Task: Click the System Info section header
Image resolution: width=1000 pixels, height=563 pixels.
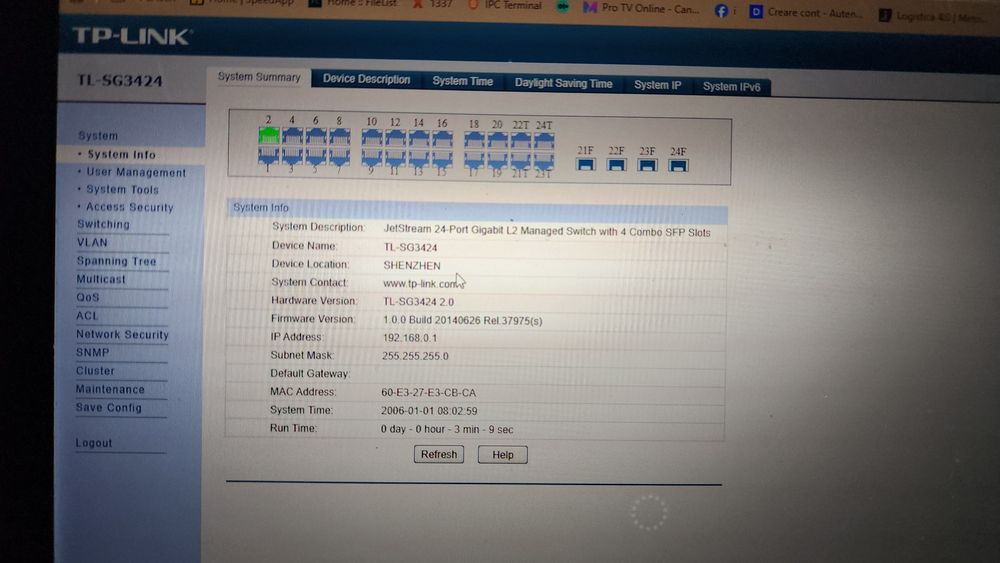Action: (477, 209)
